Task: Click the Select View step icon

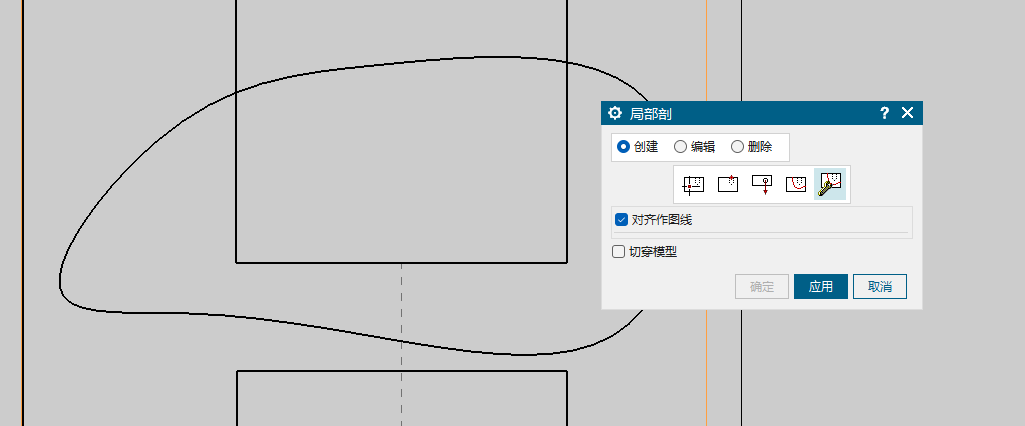Action: [693, 184]
